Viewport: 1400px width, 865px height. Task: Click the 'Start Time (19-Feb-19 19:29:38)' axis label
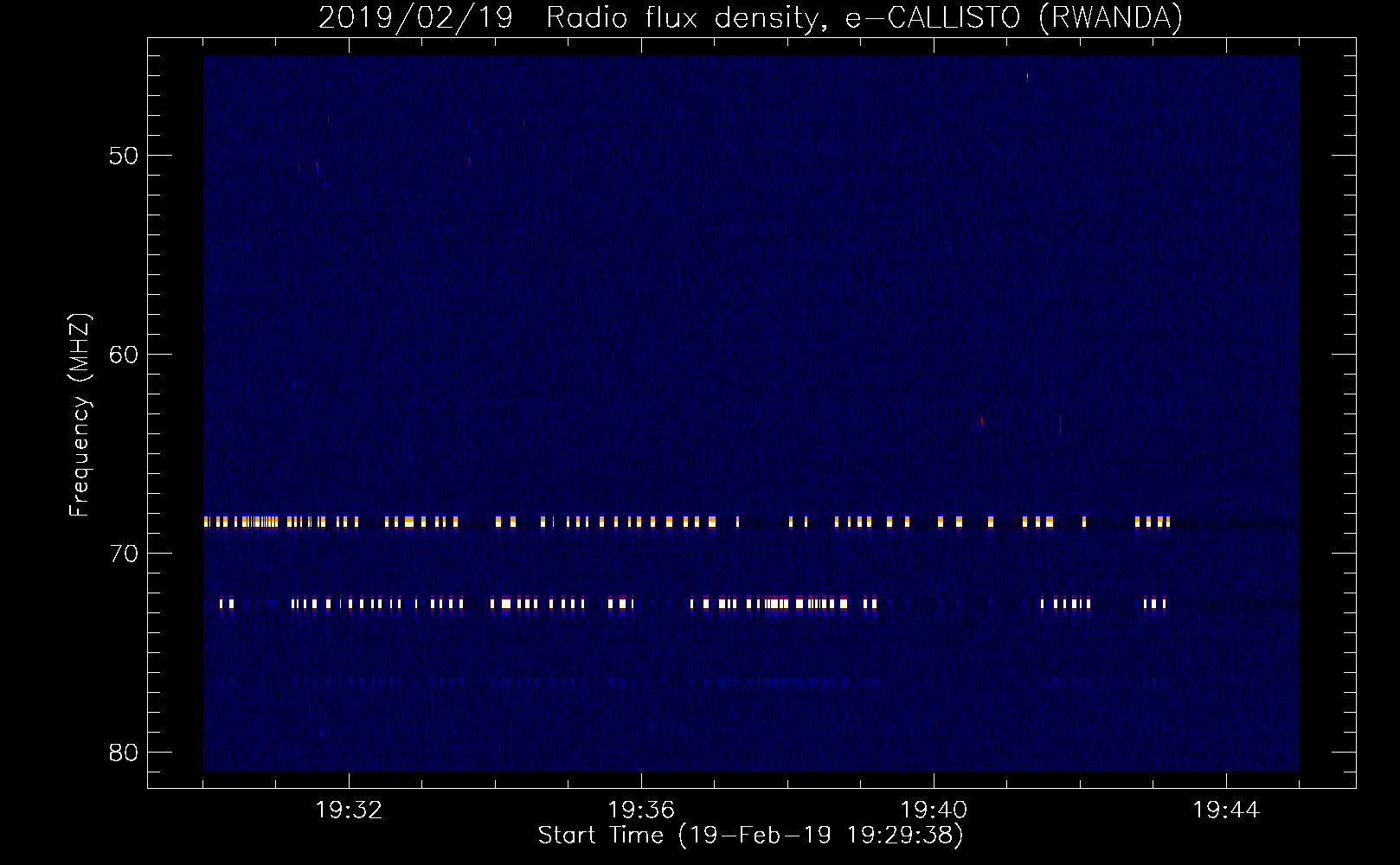pyautogui.click(x=751, y=836)
